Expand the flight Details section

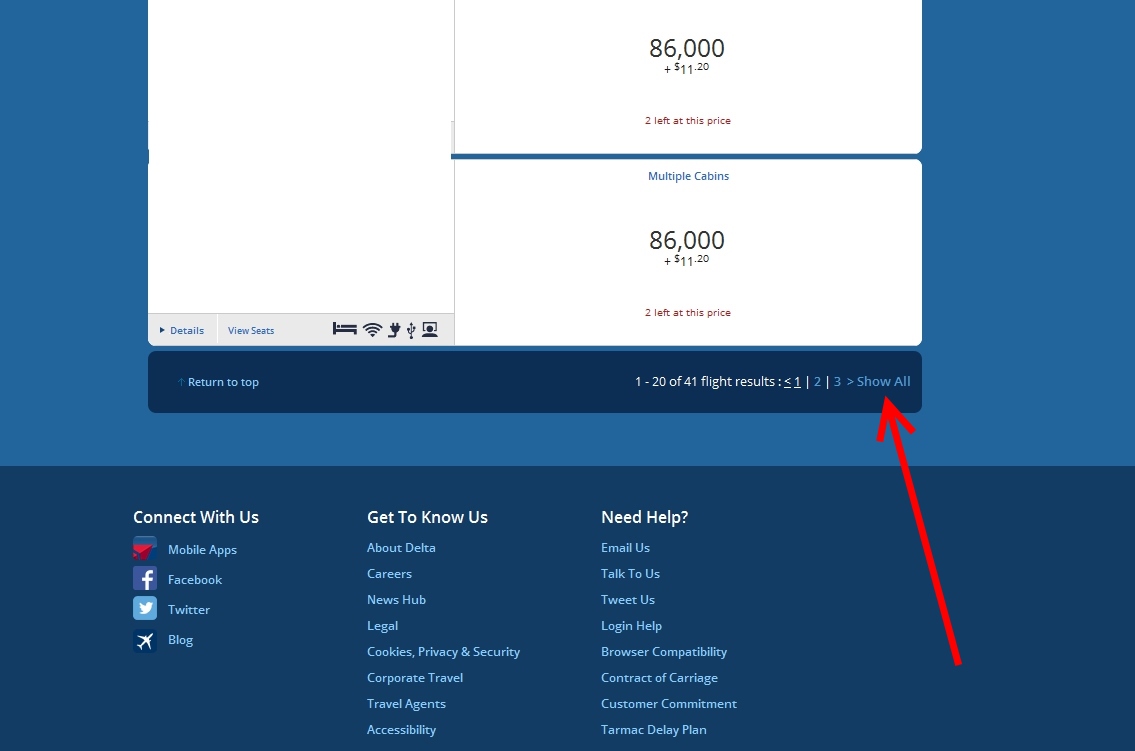click(185, 331)
